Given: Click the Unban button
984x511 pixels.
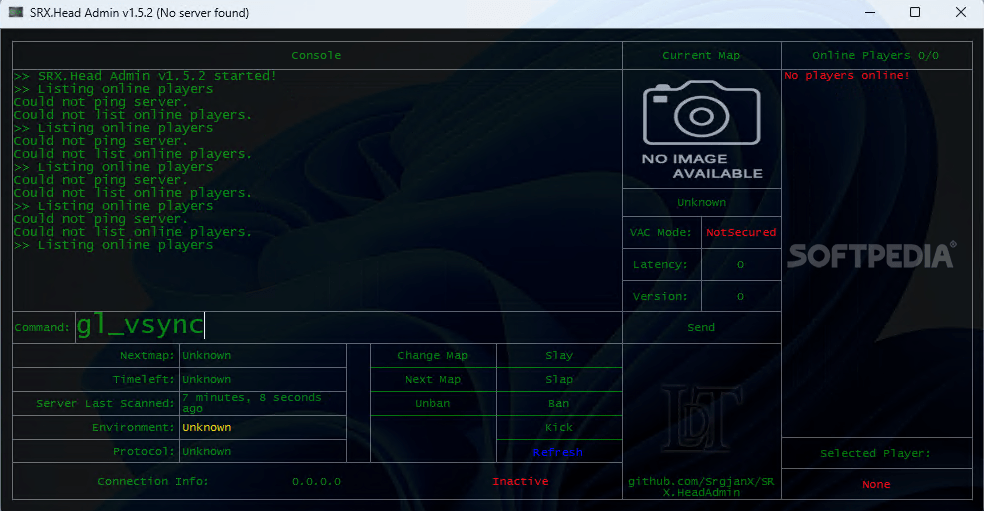Looking at the screenshot, I should click(x=432, y=403).
